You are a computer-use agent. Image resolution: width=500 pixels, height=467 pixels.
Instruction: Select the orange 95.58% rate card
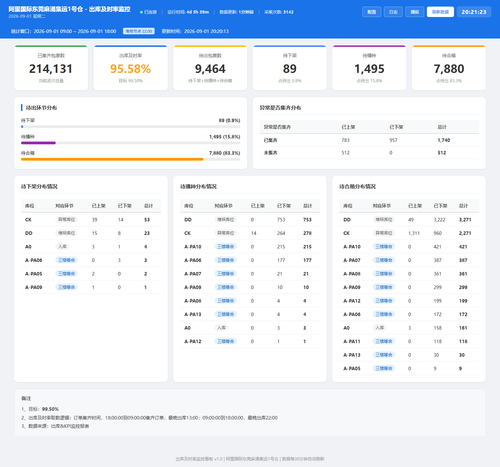tap(131, 68)
